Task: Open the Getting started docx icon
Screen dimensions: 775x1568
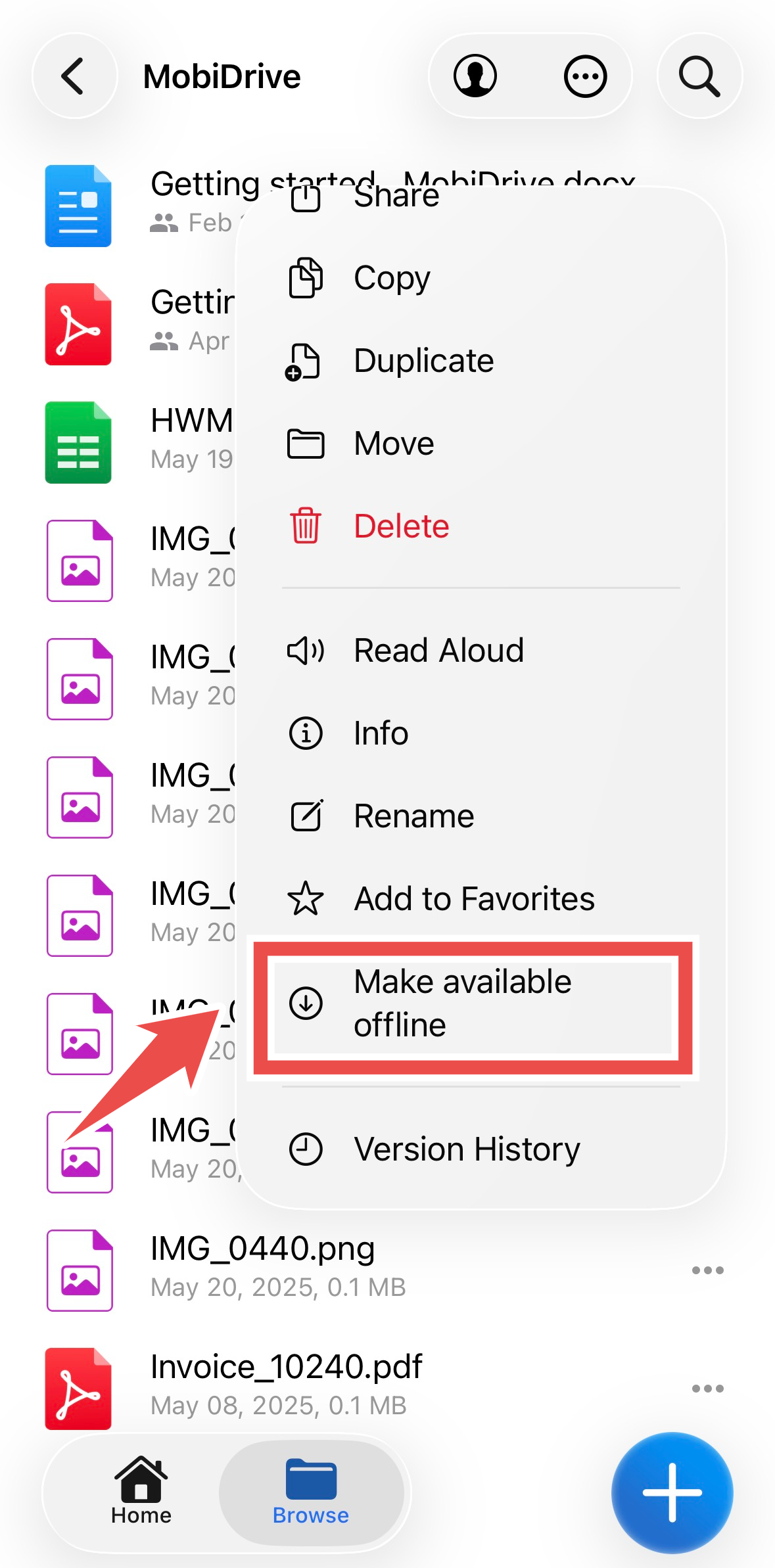Action: [x=78, y=206]
